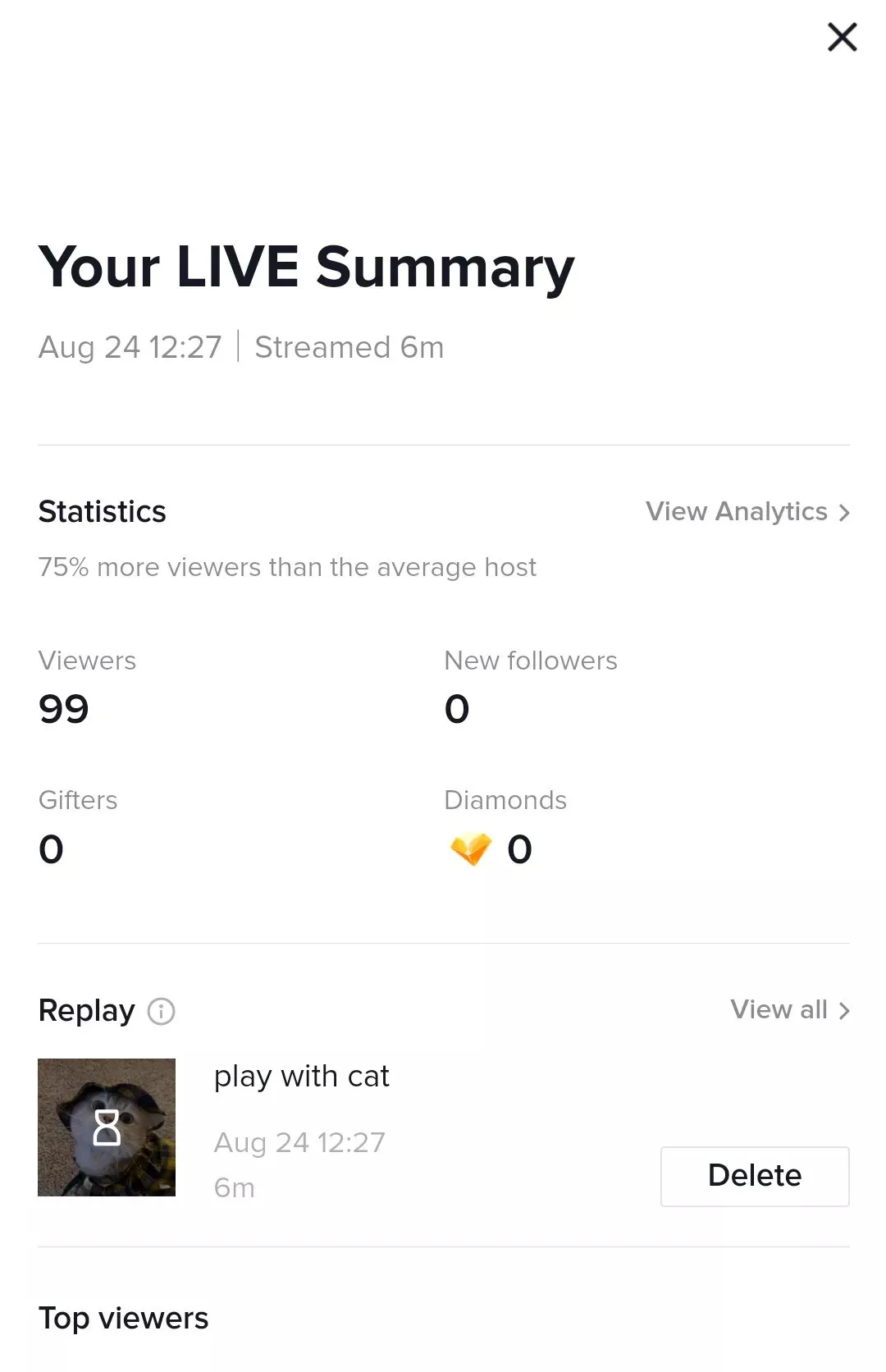The width and height of the screenshot is (886, 1372).
Task: Tap the hourglass icon on replay thumbnail
Action: [107, 1127]
